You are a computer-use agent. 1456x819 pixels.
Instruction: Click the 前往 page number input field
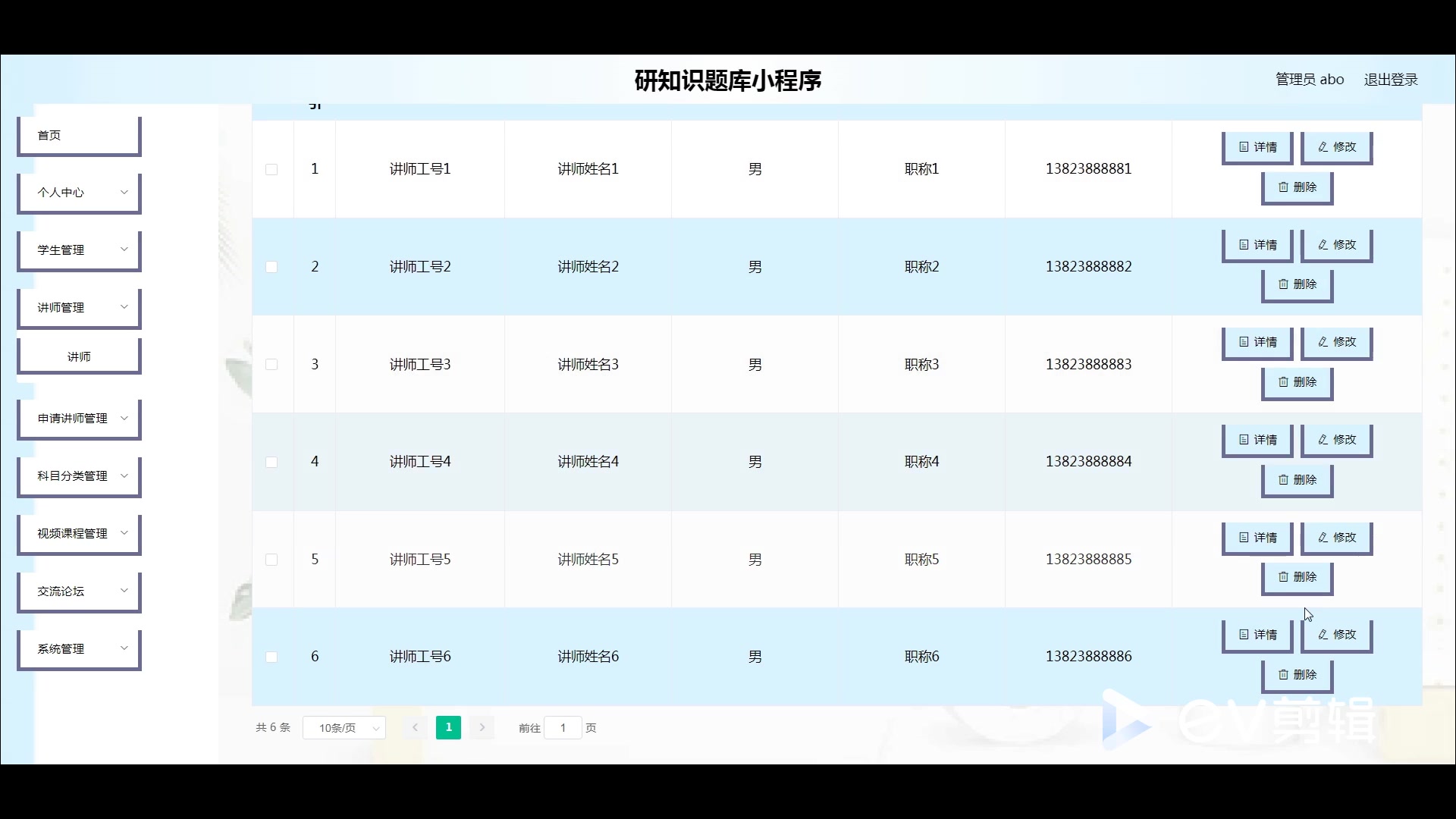coord(563,728)
